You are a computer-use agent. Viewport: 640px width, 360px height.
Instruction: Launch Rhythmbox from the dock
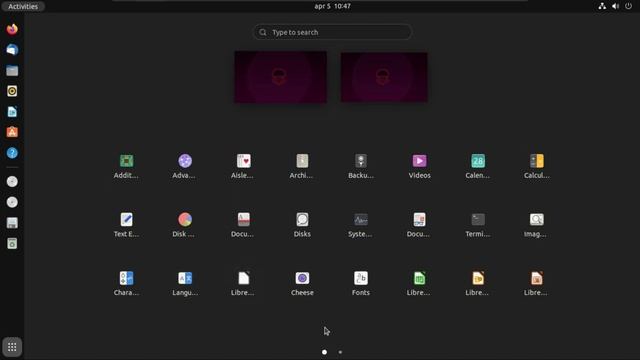click(12, 91)
